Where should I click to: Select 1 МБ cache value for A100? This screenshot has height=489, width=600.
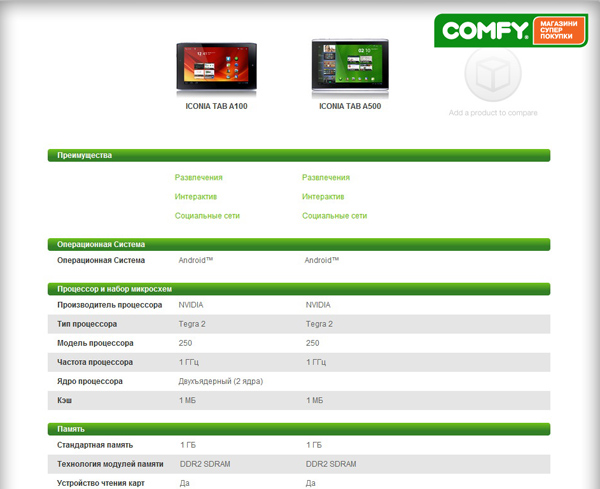click(188, 401)
